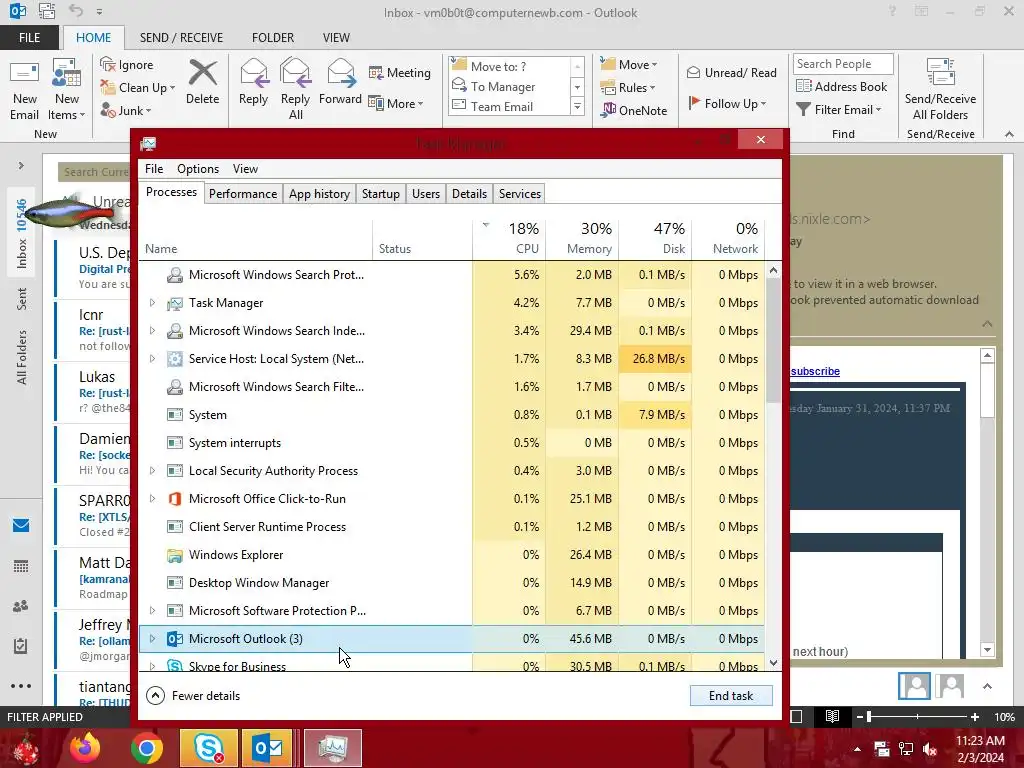Viewport: 1024px width, 768px height.
Task: Click Reply All in Outlook ribbon
Action: [295, 89]
